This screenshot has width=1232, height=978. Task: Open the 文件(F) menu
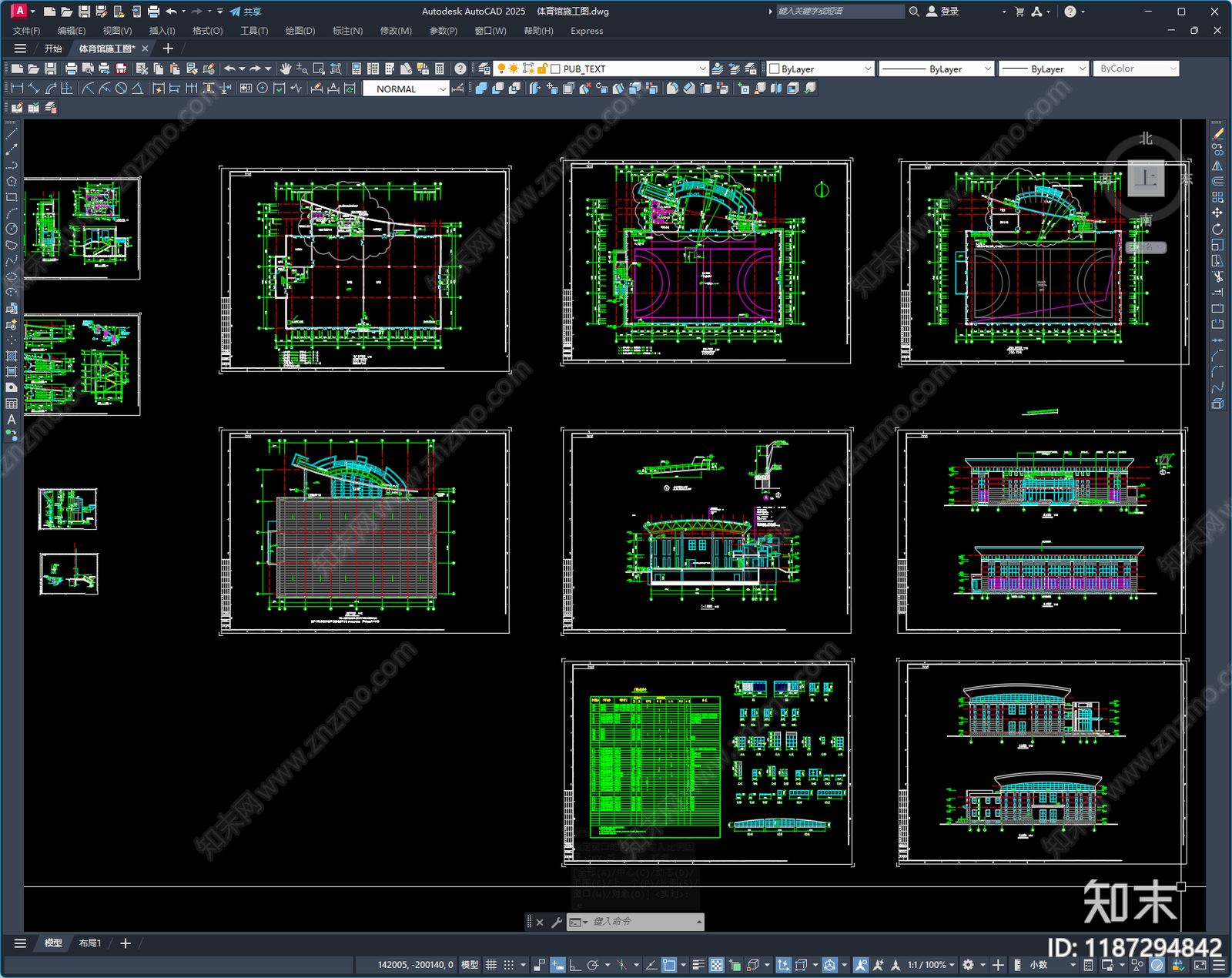coord(26,31)
